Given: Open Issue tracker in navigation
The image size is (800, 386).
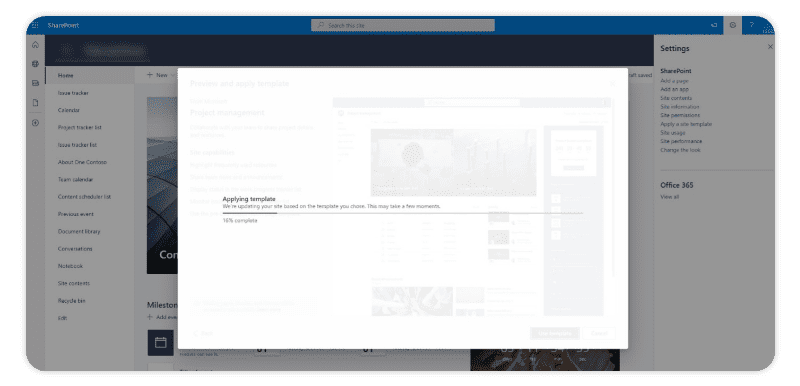Looking at the screenshot, I should (73, 93).
